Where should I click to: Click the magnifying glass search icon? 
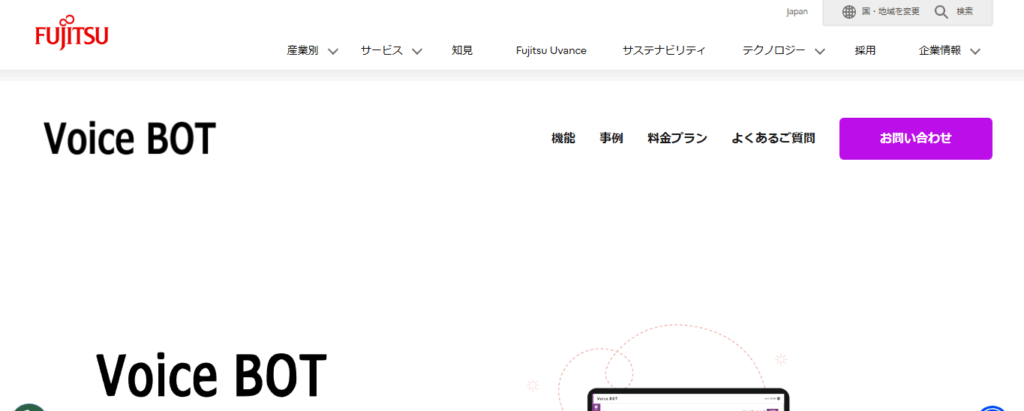[941, 12]
